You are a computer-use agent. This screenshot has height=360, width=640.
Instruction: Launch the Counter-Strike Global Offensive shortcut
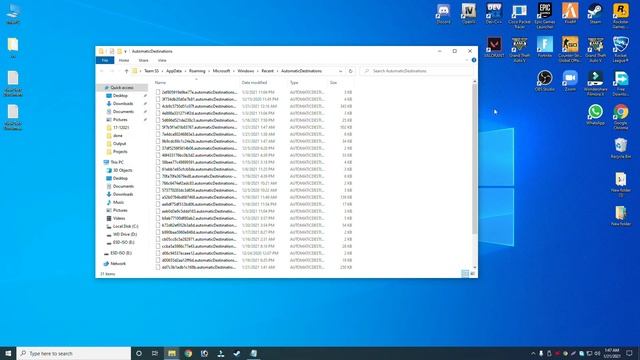click(x=570, y=49)
